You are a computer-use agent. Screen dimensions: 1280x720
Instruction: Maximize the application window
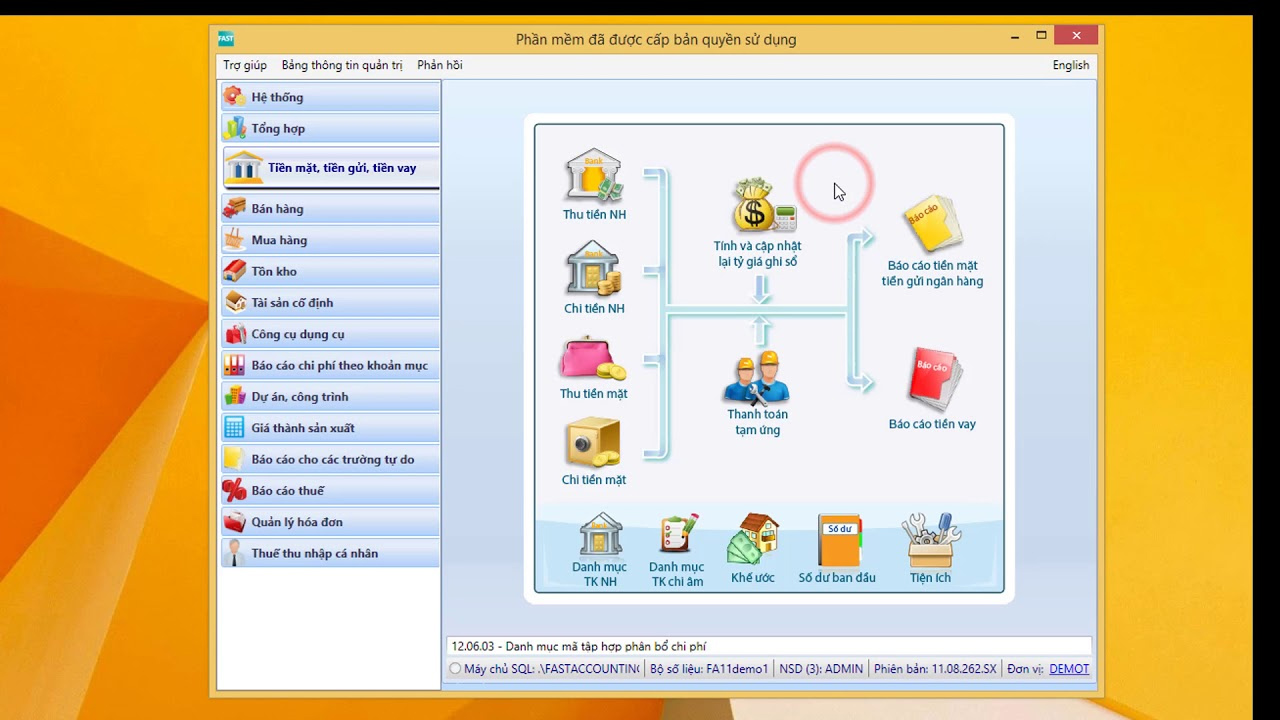click(x=1041, y=36)
